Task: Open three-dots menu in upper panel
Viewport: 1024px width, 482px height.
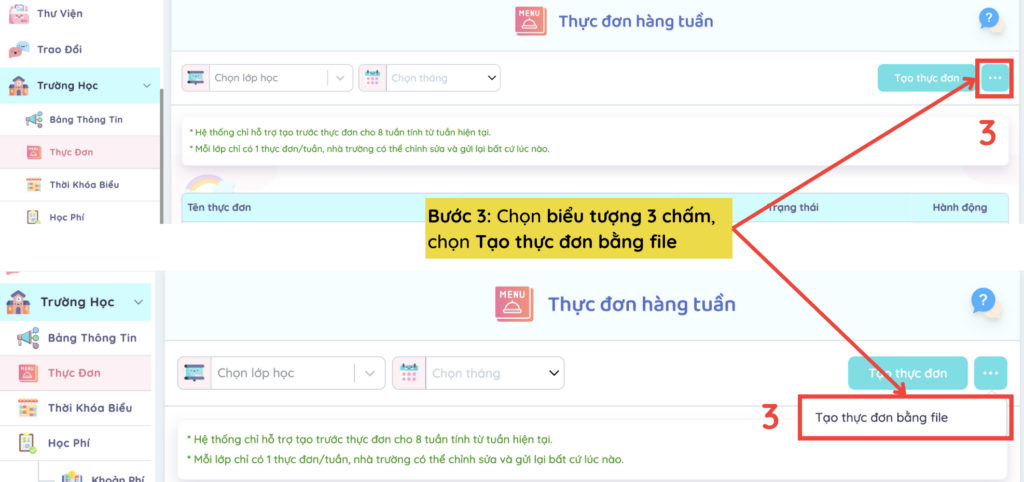Action: coord(995,78)
